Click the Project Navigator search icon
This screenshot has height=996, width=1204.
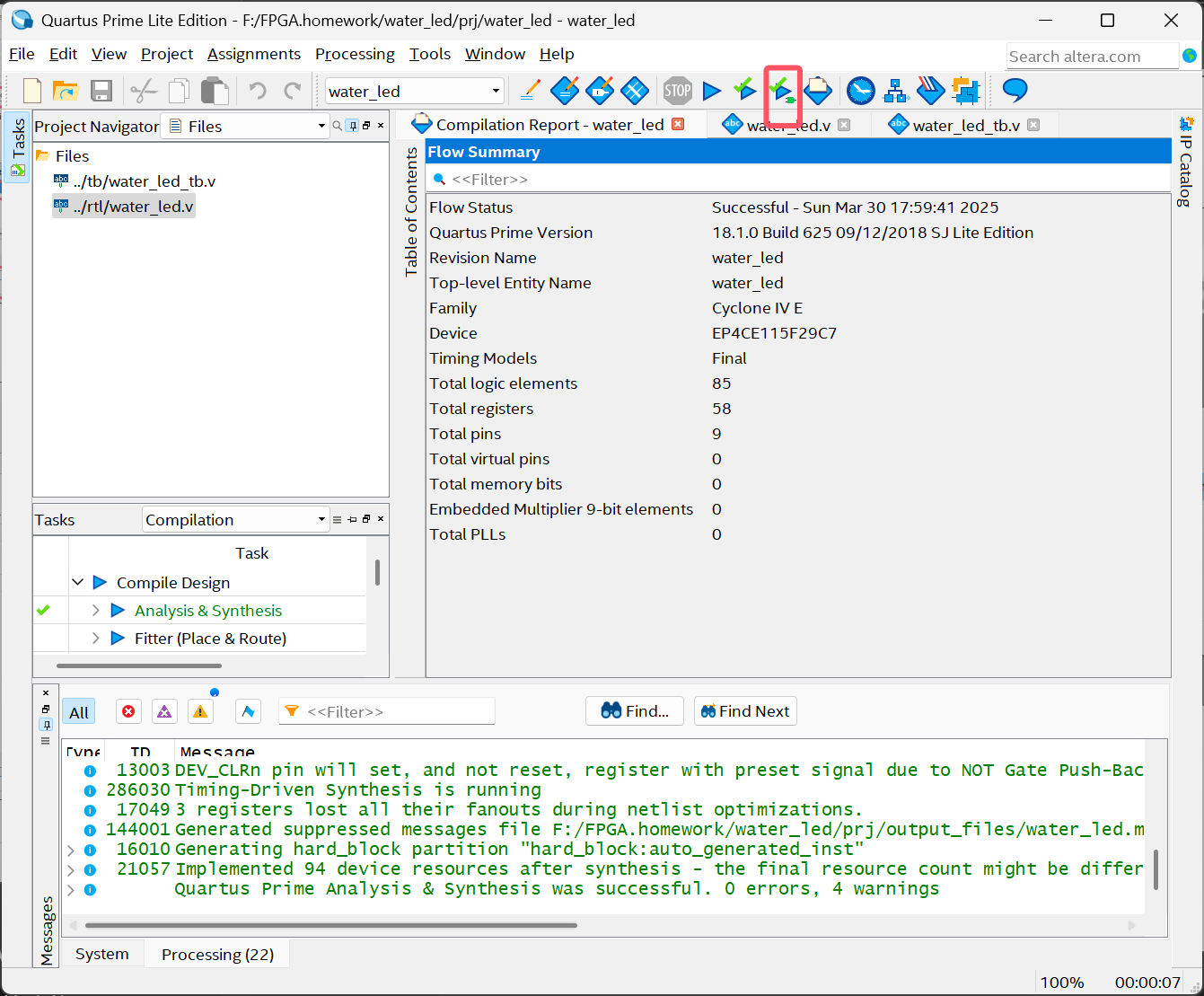[338, 126]
